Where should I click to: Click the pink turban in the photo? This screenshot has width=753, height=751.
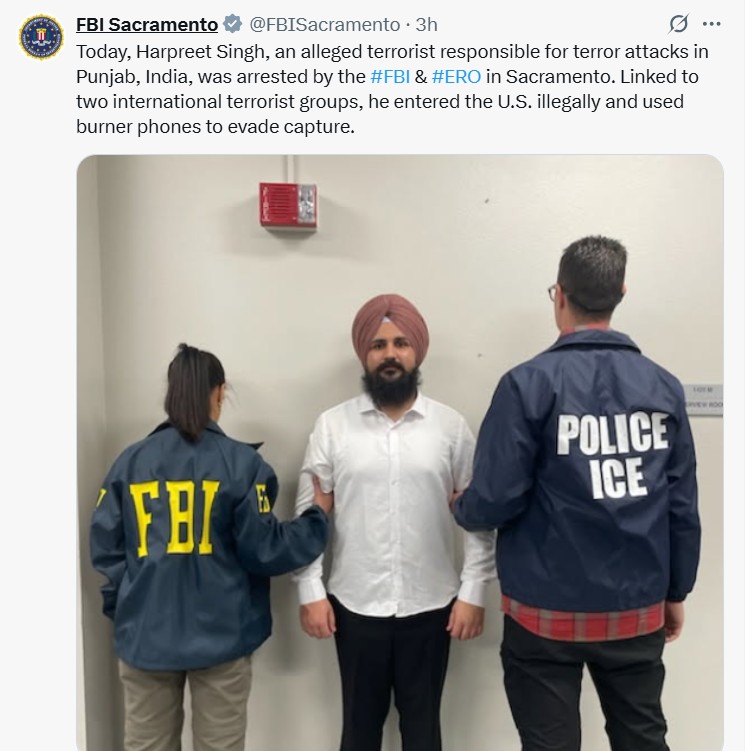tap(390, 324)
